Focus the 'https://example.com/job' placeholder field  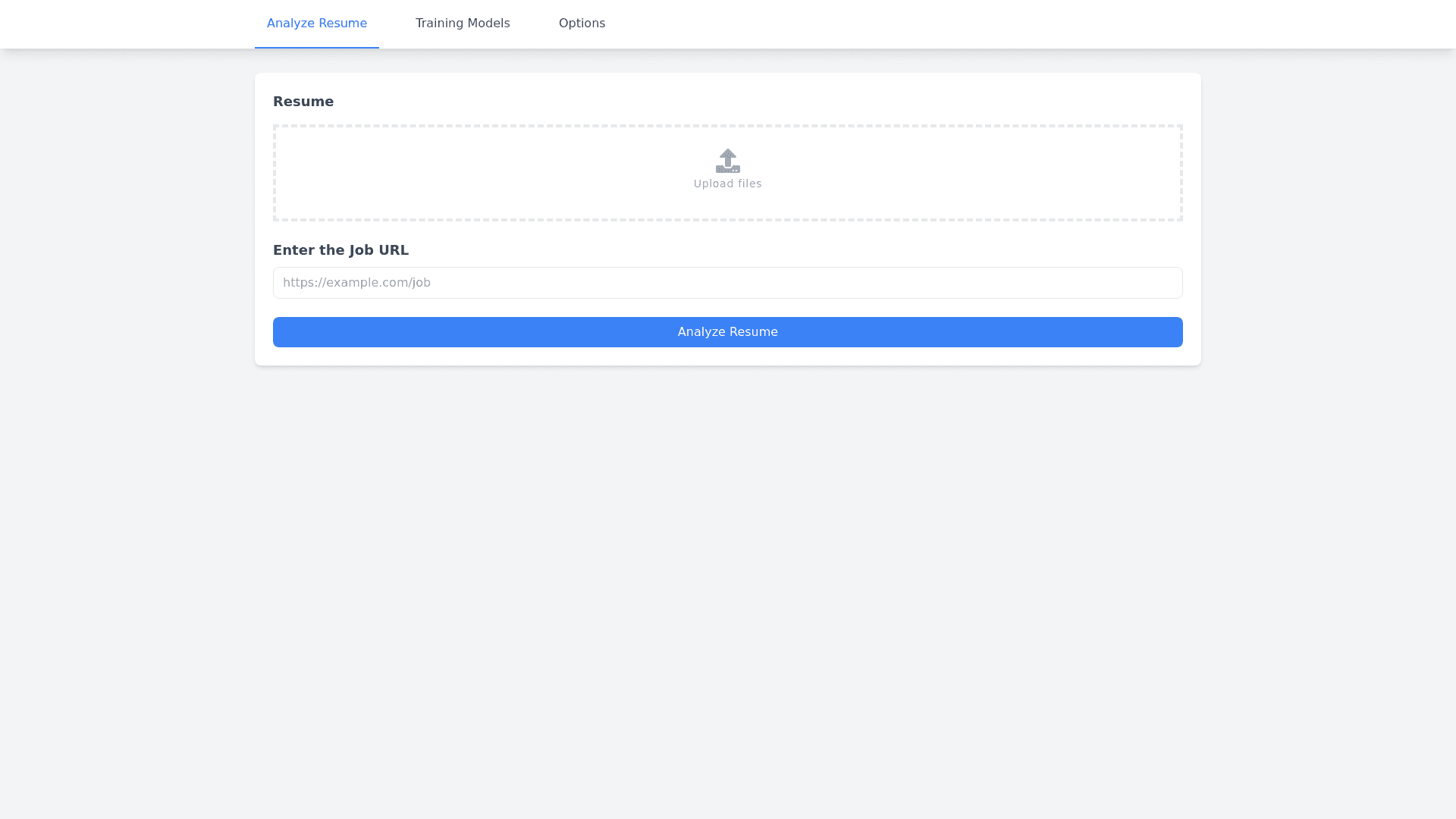[727, 282]
